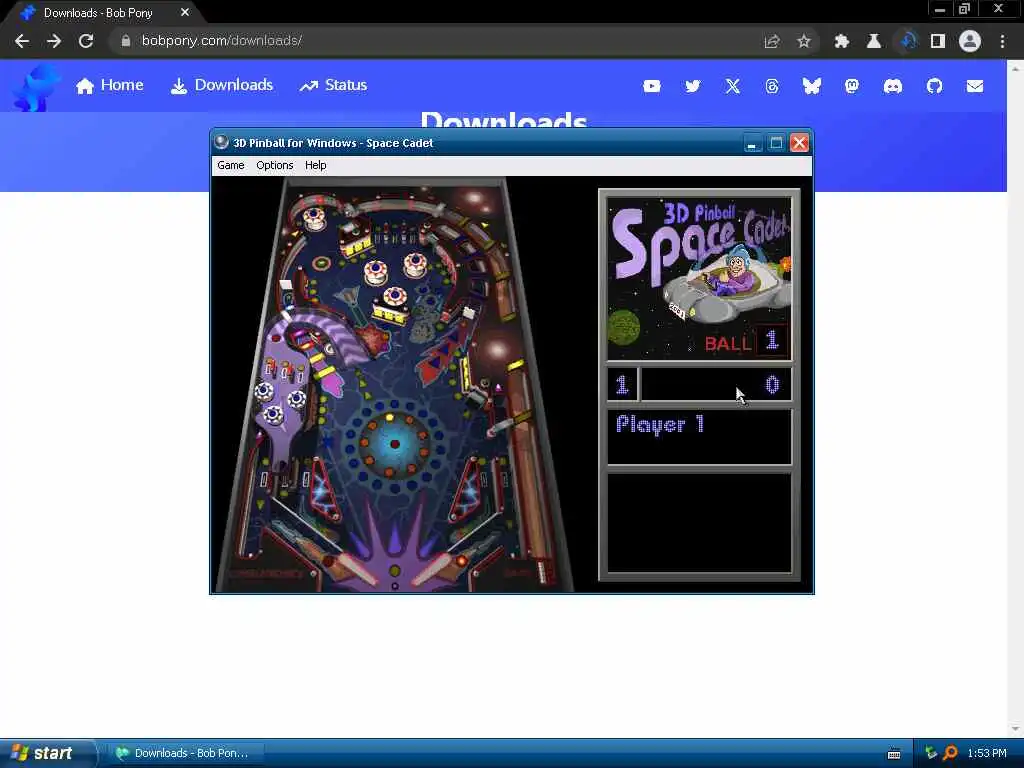Click the pinball icon in title bar
Viewport: 1024px width, 768px height.
[222, 142]
